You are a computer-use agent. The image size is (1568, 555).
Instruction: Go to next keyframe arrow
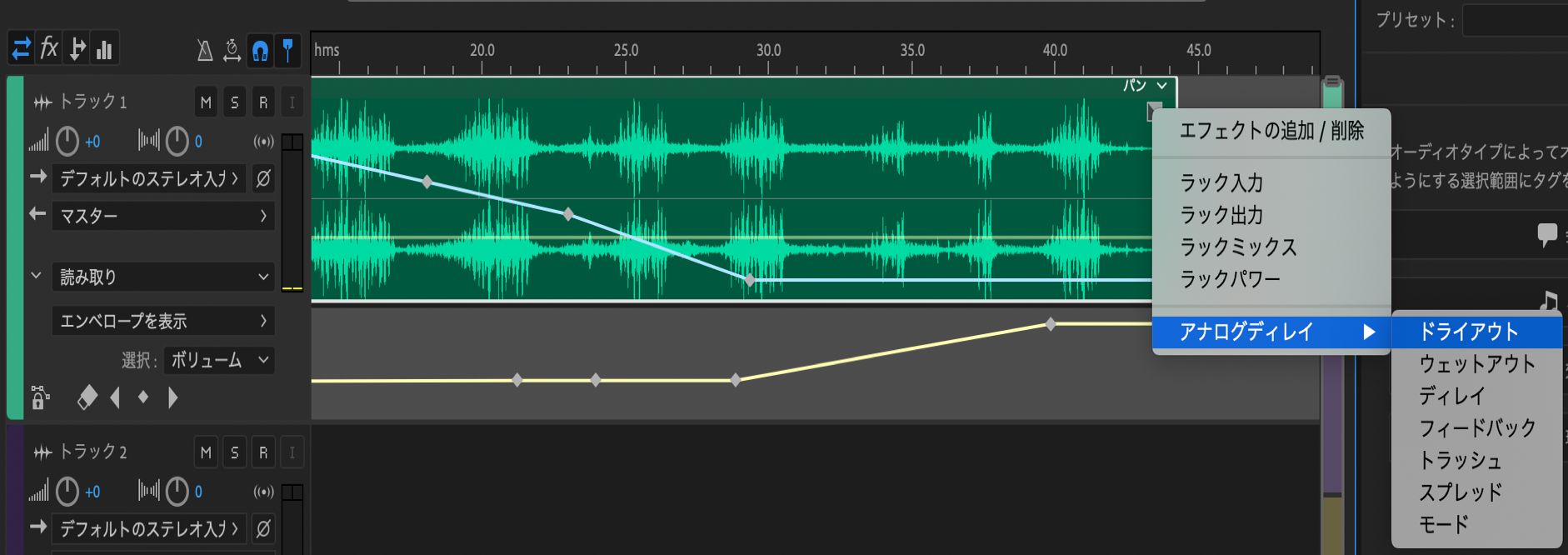[172, 397]
